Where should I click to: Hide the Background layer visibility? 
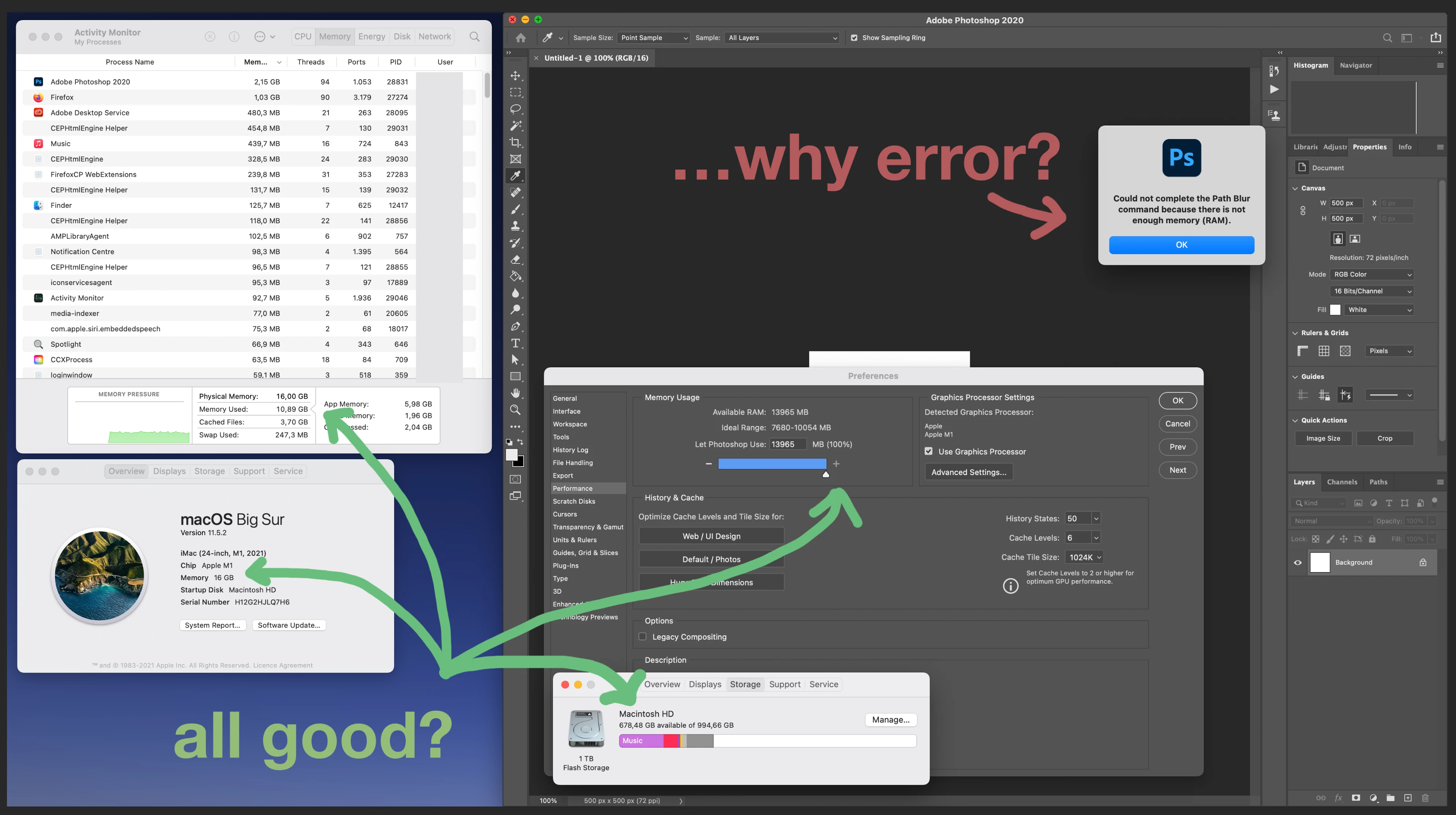pos(1298,562)
